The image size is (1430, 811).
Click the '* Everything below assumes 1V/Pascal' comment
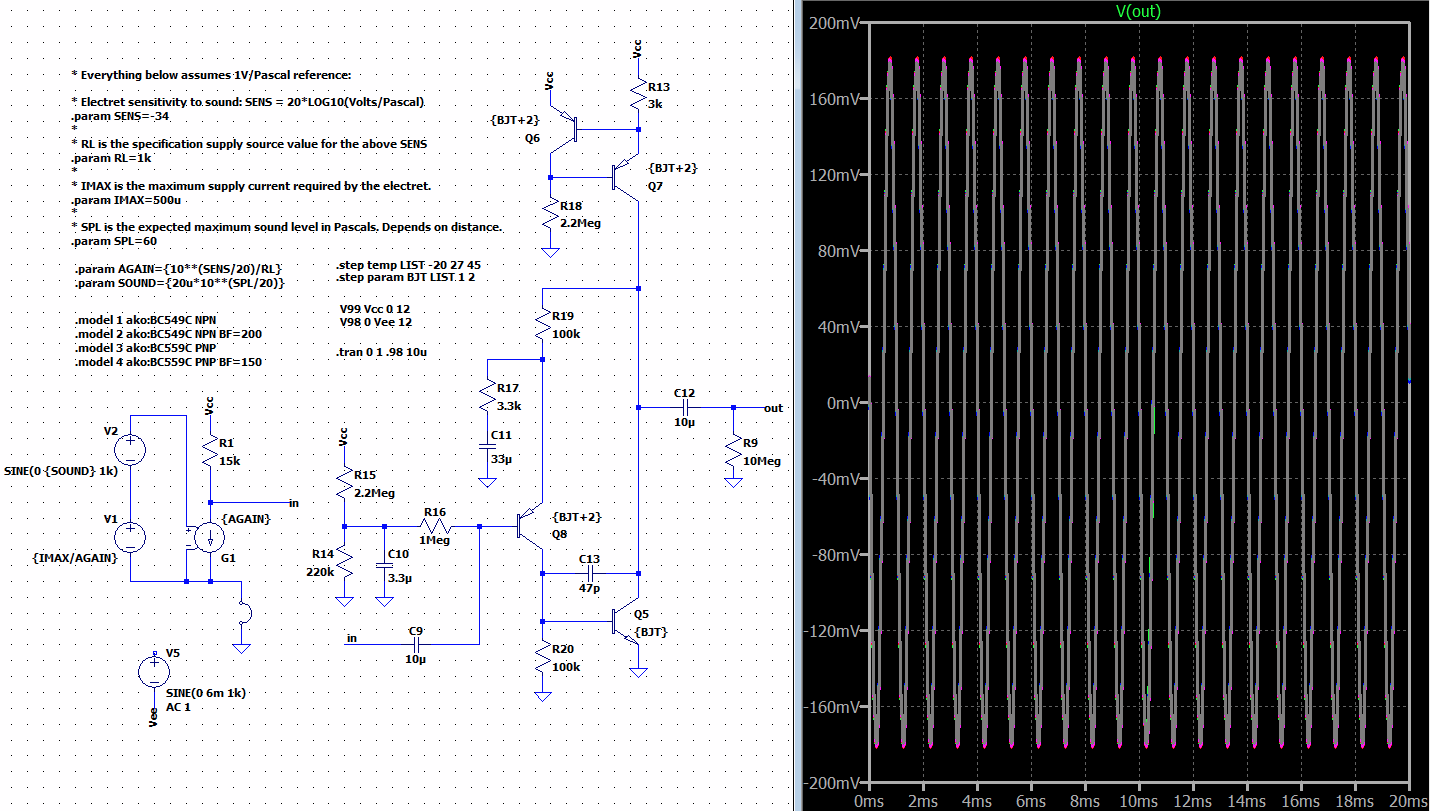pos(211,75)
